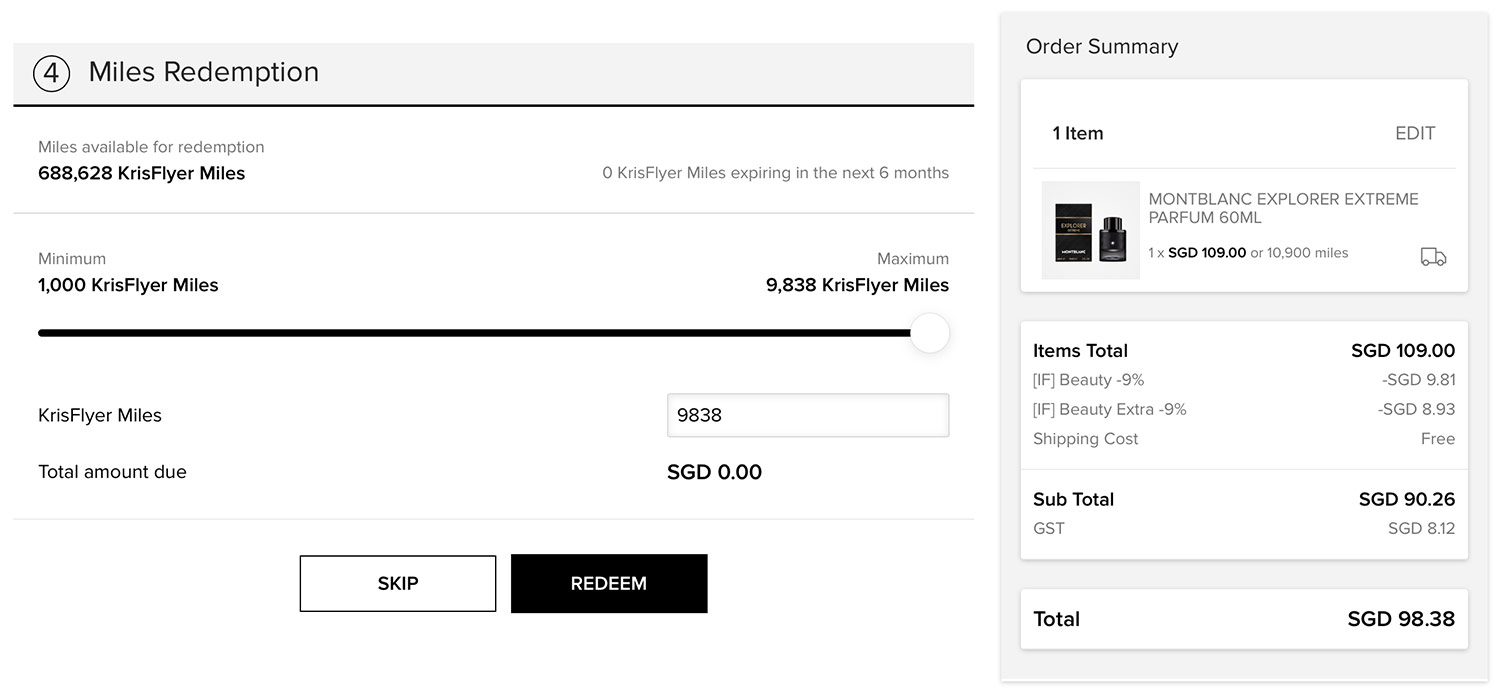Screen dimensions: 1500x693
Task: Select the Montblanc Explorer Extreme product name
Action: coord(1282,208)
